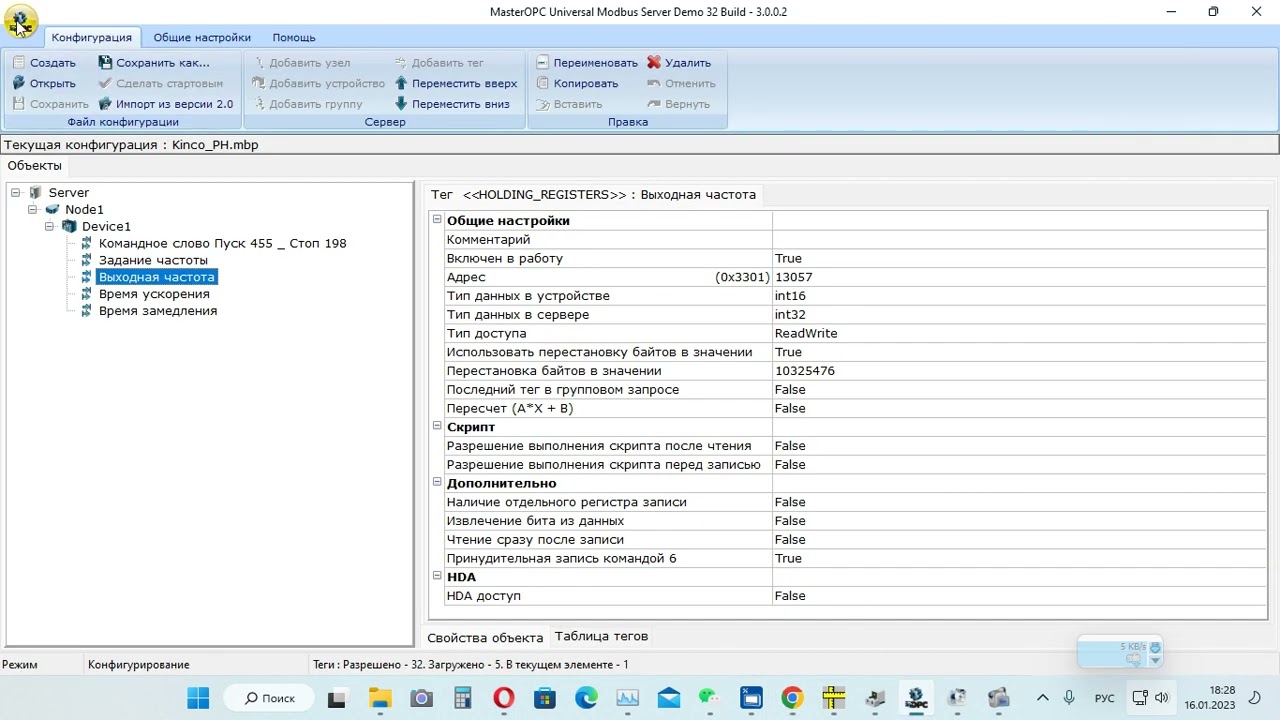The width and height of the screenshot is (1280, 720).
Task: Switch to Таблица тегов tab
Action: coord(601,636)
